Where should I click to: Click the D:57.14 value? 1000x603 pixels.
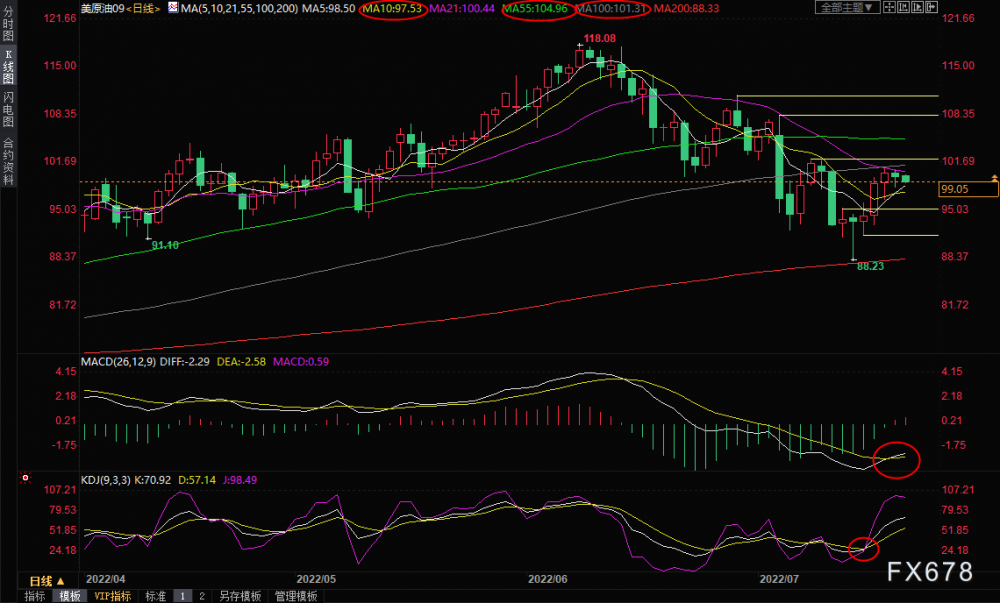click(x=196, y=480)
